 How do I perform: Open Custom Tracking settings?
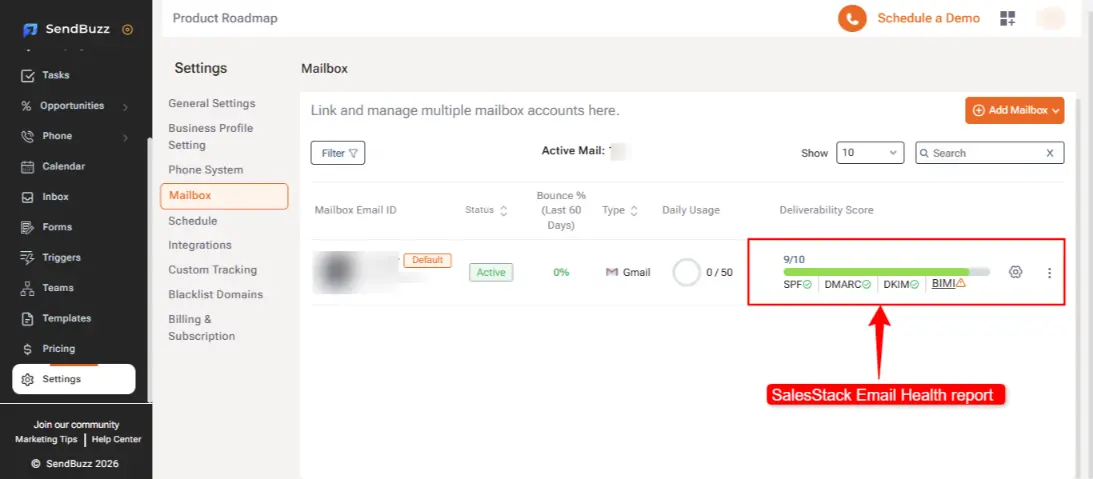[x=213, y=270]
